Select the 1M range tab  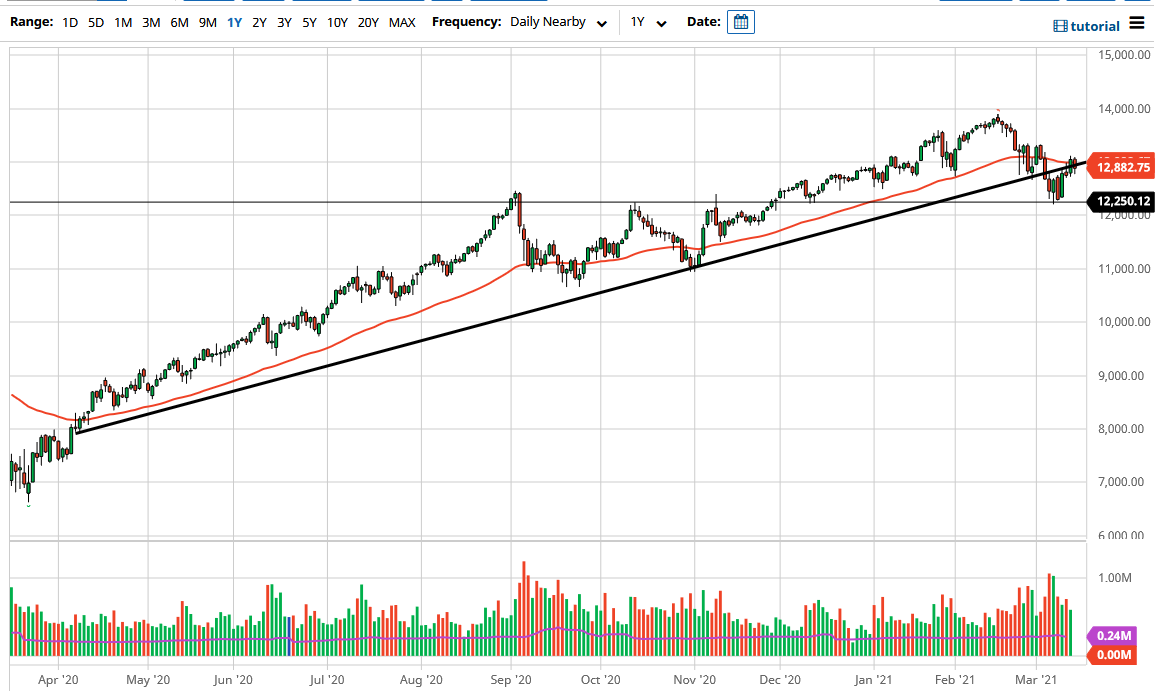coord(122,21)
